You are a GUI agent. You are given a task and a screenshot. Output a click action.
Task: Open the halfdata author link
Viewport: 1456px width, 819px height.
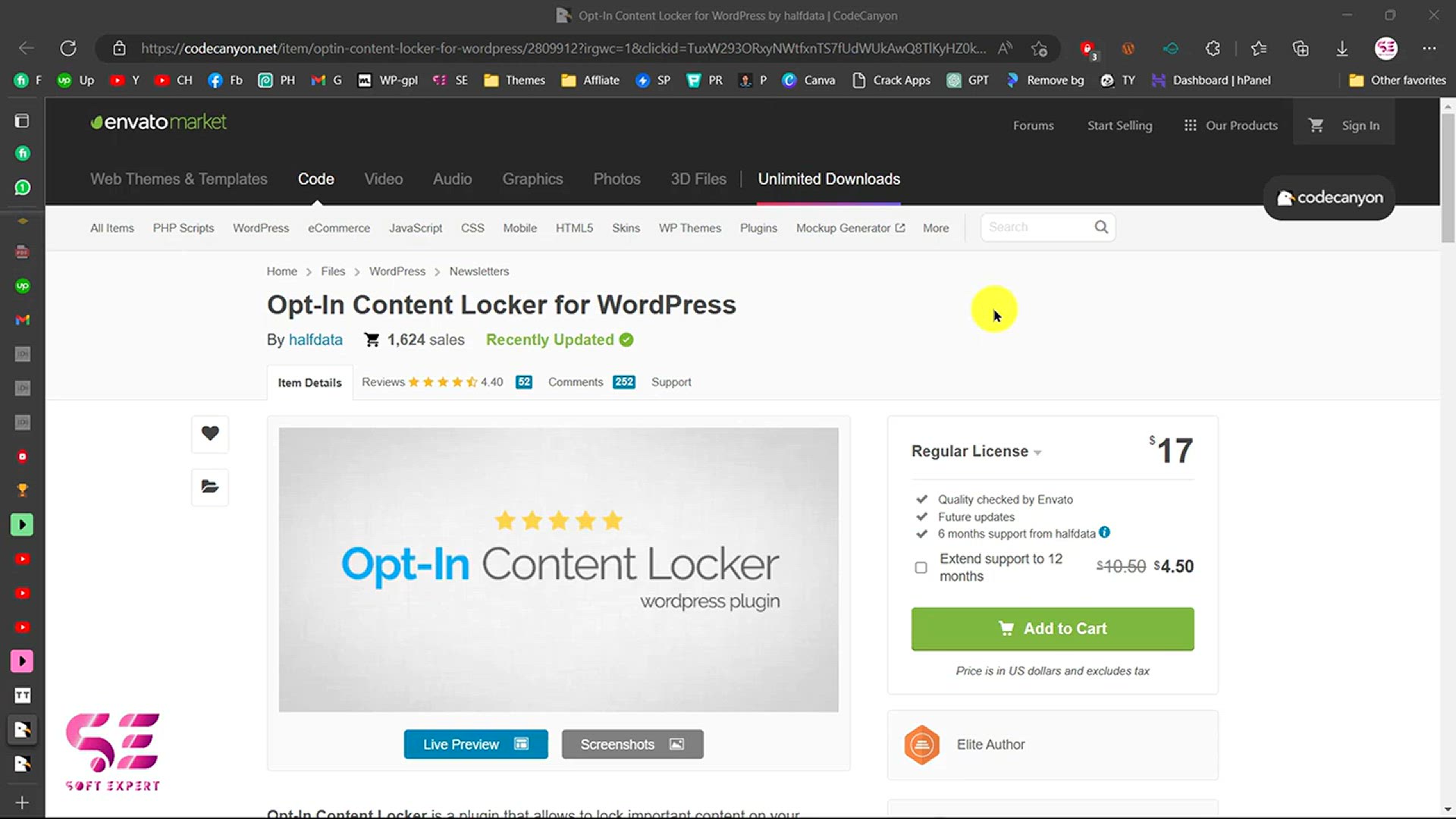(x=315, y=340)
